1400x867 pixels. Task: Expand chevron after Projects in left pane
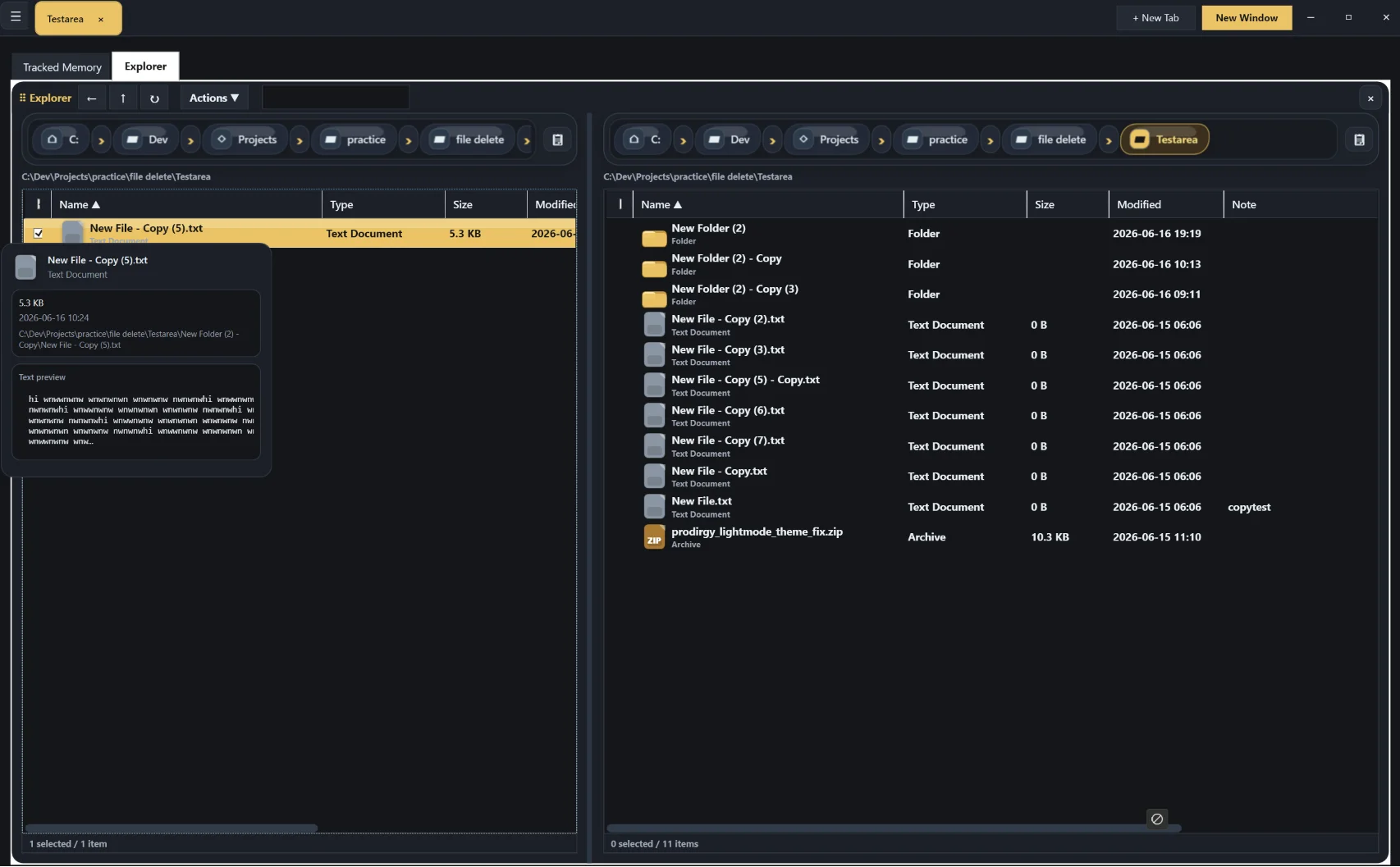click(300, 140)
